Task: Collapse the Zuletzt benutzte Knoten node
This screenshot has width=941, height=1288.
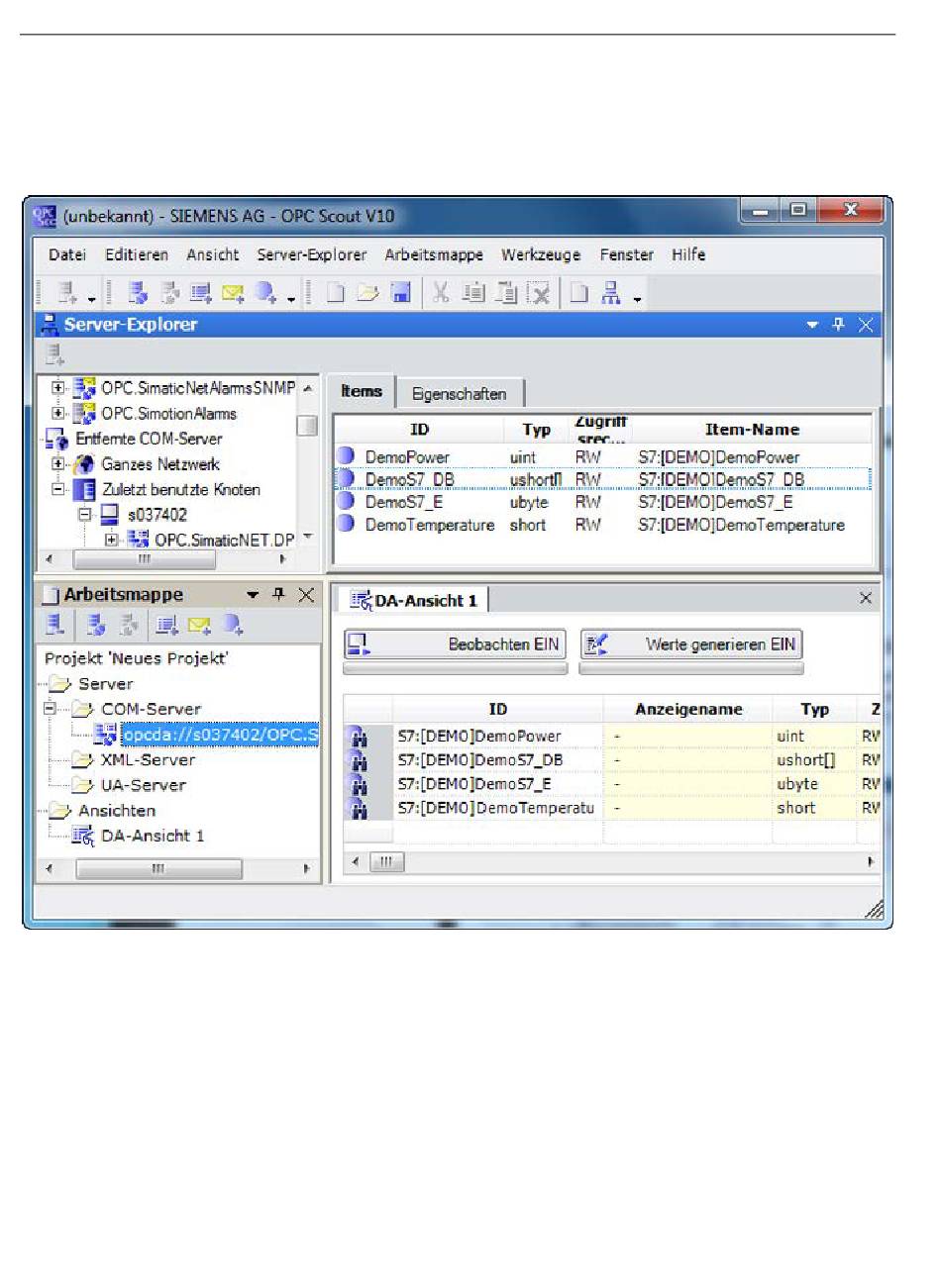Action: pos(58,489)
